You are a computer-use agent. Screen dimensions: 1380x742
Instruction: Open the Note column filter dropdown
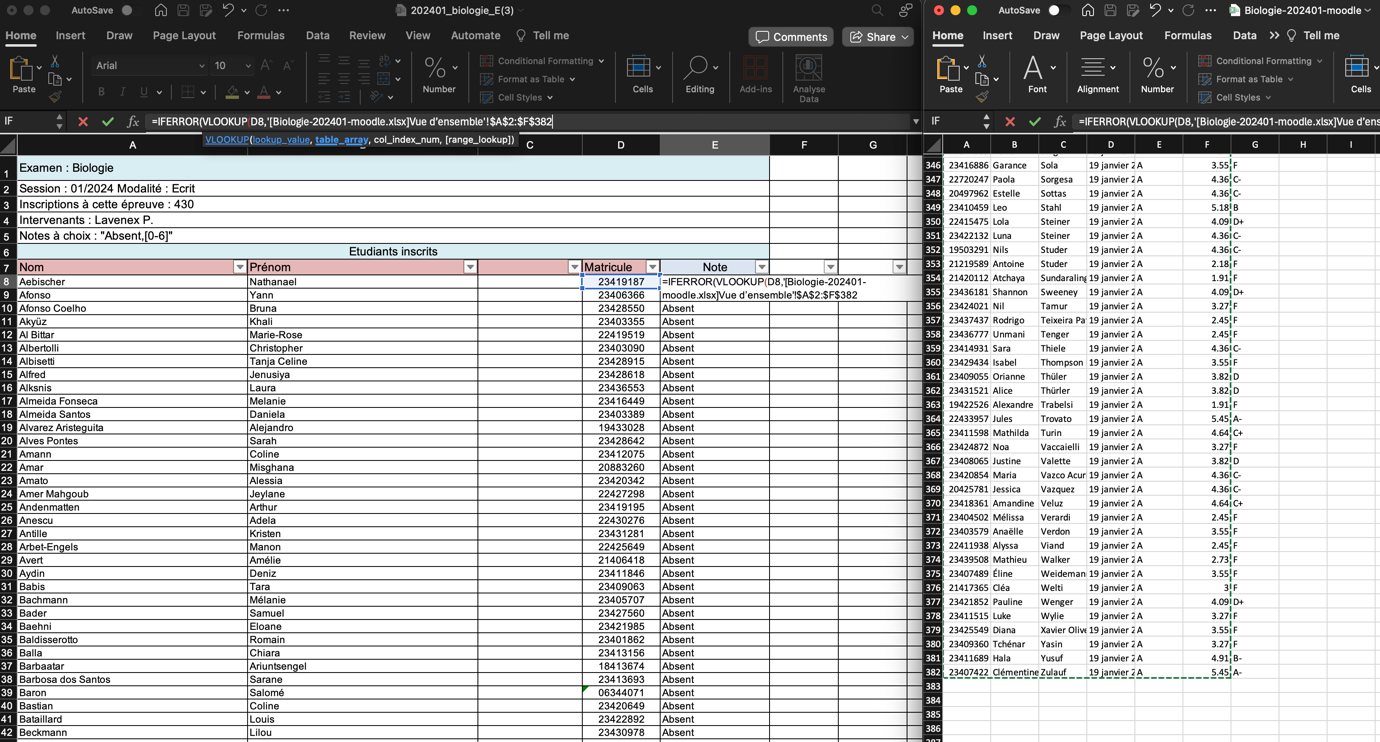tap(761, 267)
